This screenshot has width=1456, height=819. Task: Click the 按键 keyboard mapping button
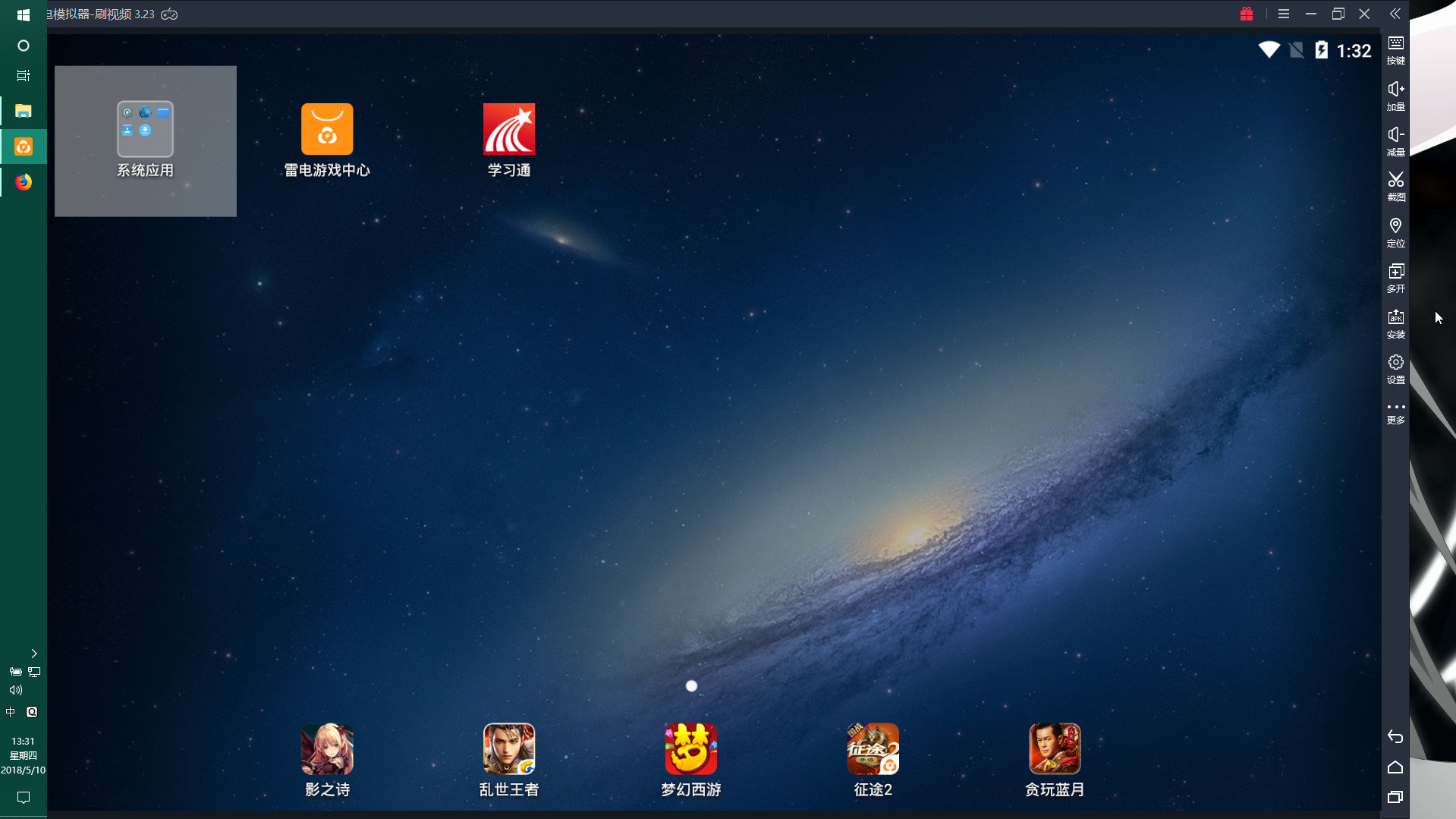tap(1395, 49)
